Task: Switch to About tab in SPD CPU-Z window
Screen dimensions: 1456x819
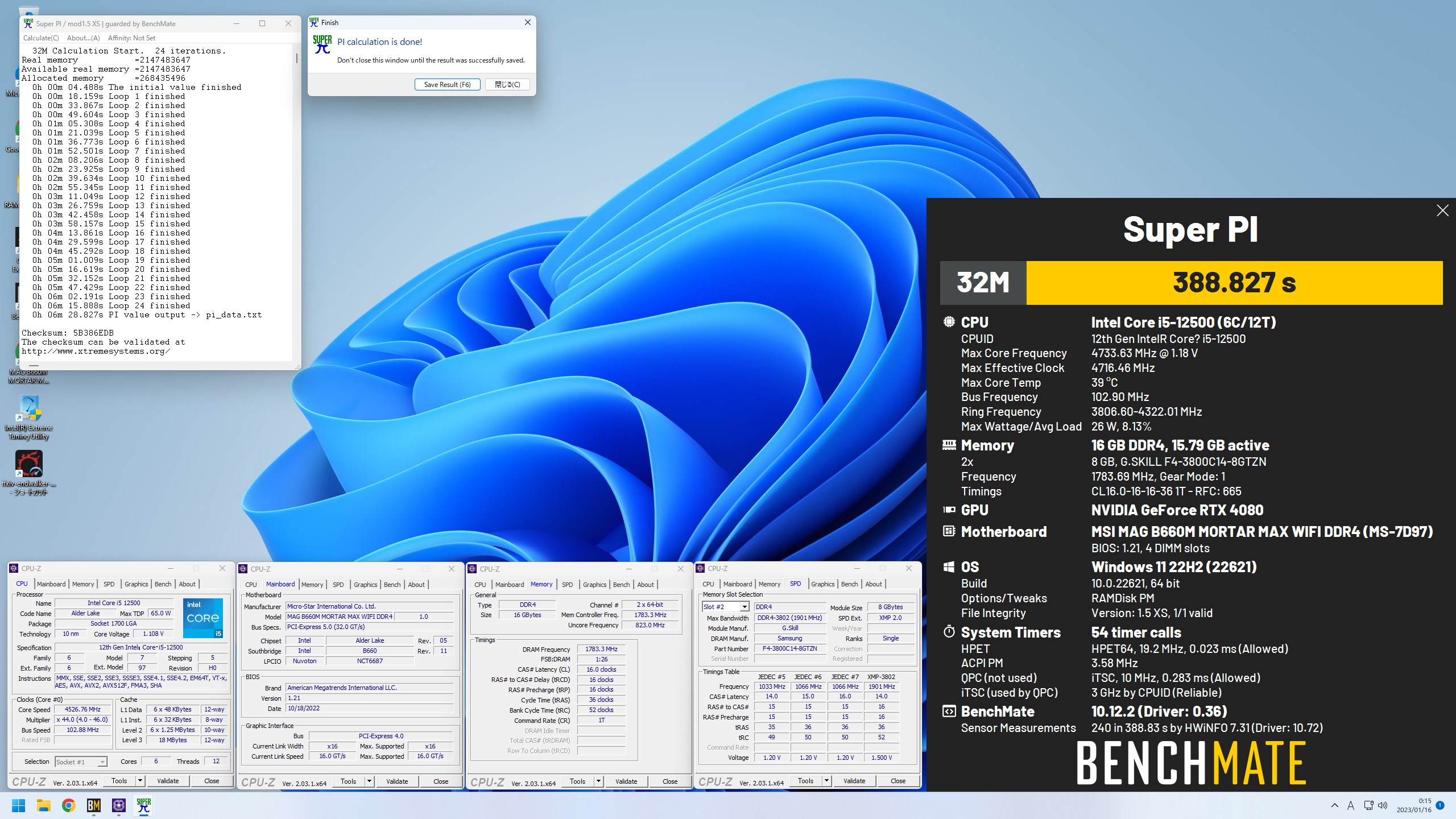Action: [874, 584]
